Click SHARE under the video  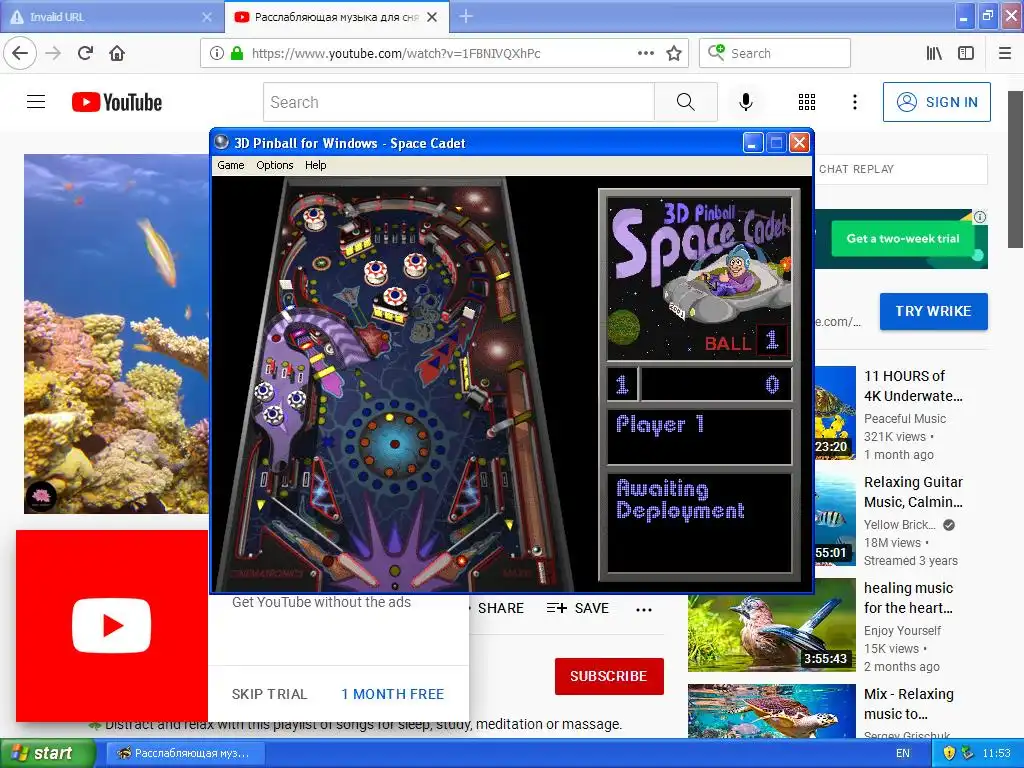tap(500, 608)
